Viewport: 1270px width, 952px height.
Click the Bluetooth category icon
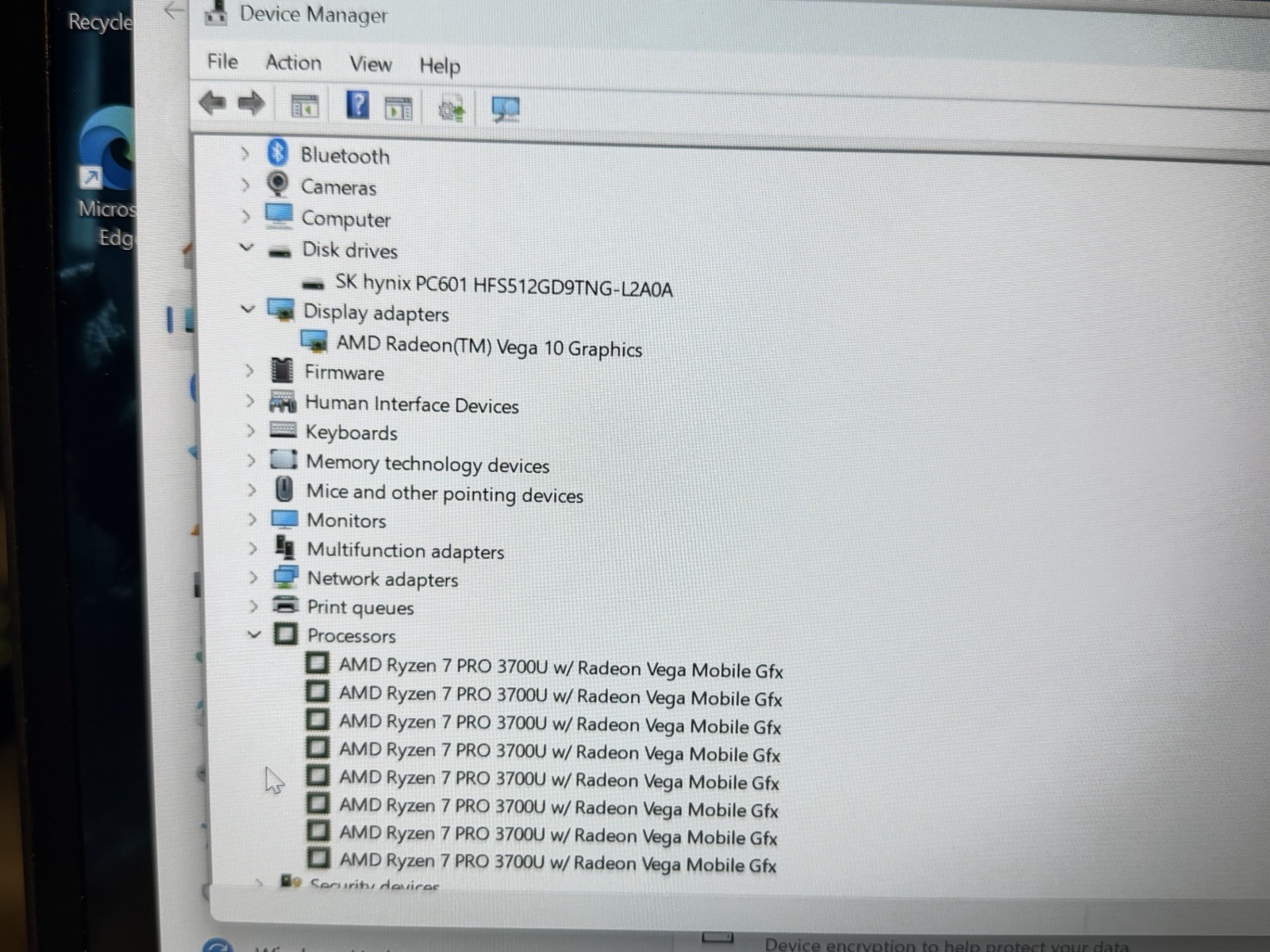click(278, 153)
